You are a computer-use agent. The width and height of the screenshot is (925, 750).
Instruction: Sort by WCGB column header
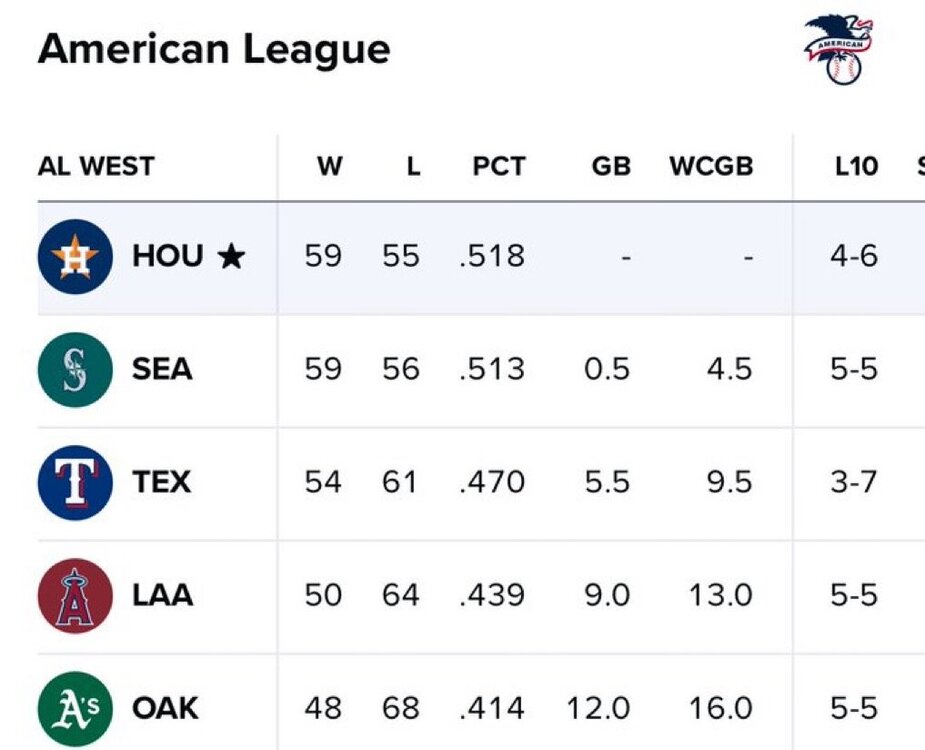coord(711,166)
